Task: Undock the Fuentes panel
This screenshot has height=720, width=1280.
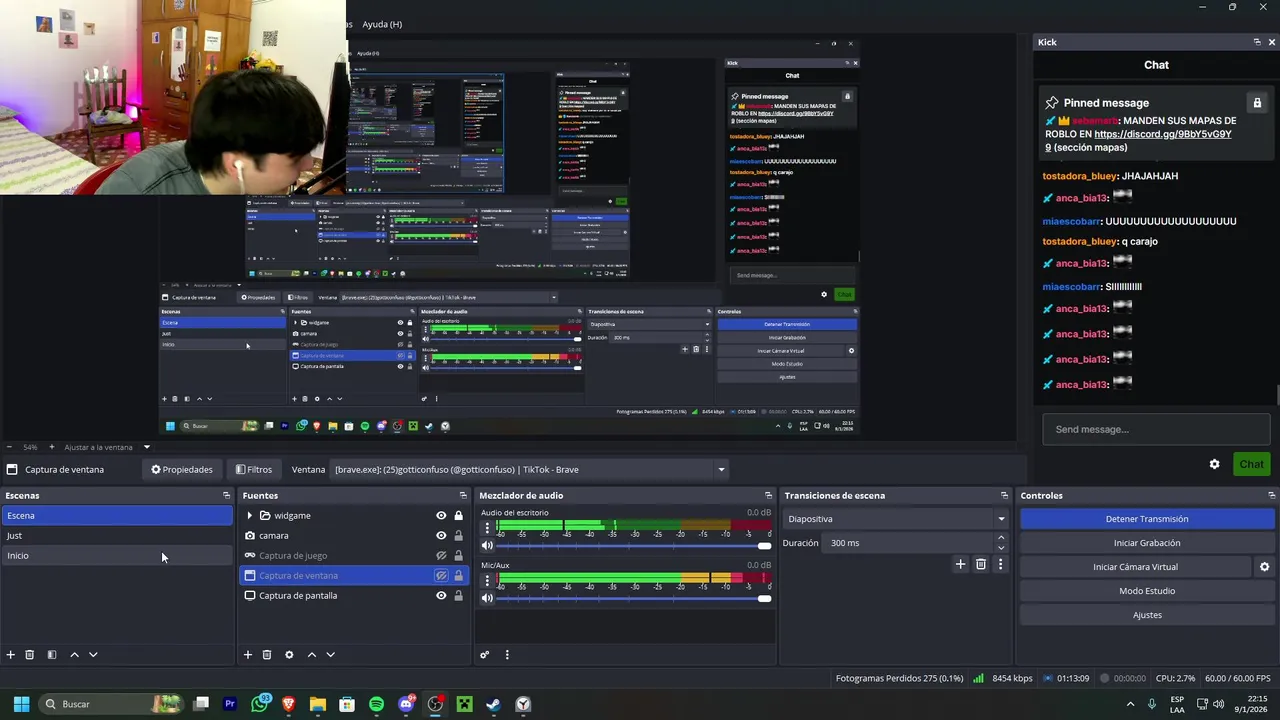Action: [x=463, y=495]
